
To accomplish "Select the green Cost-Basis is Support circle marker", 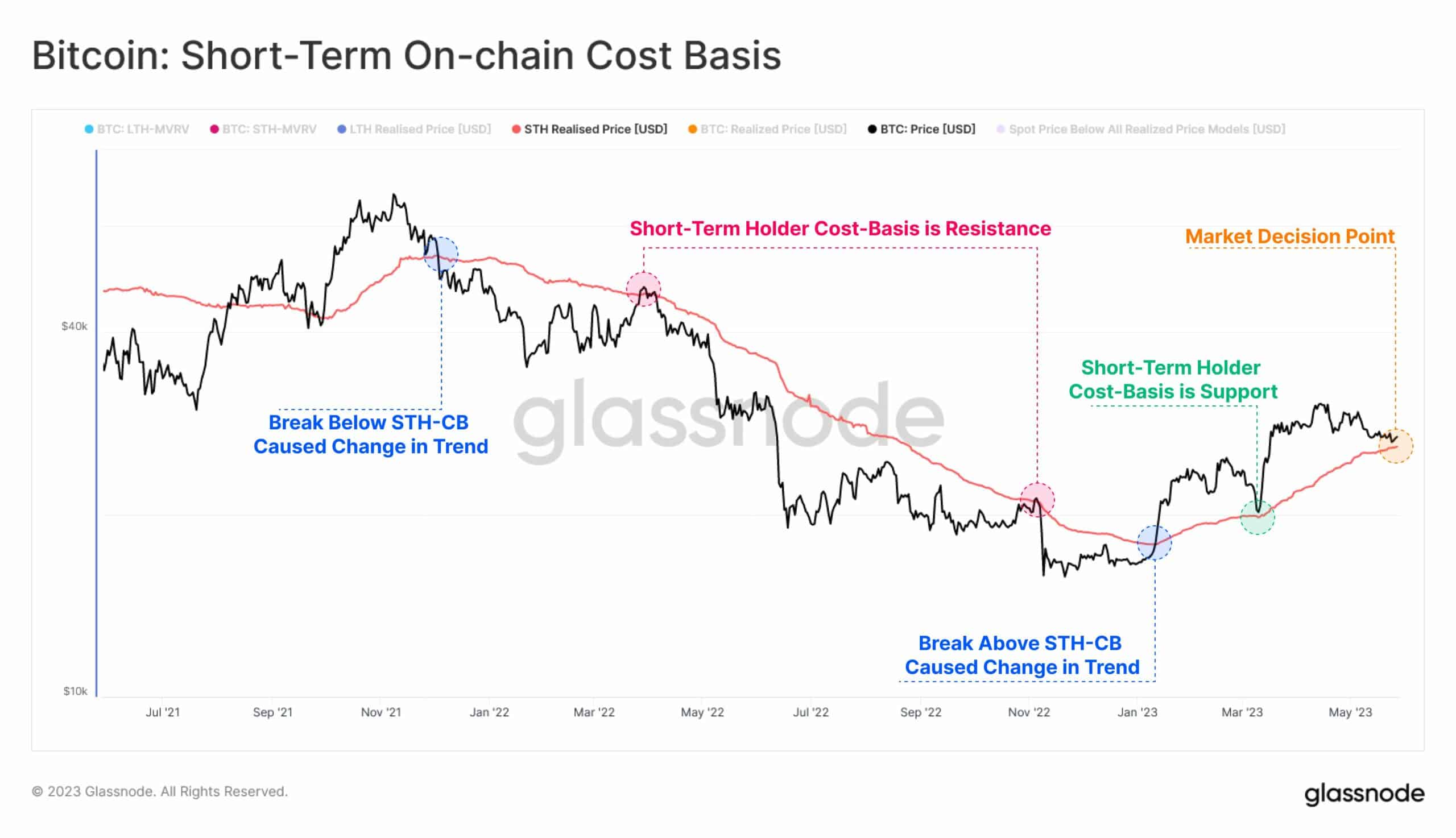I will 1257,517.
